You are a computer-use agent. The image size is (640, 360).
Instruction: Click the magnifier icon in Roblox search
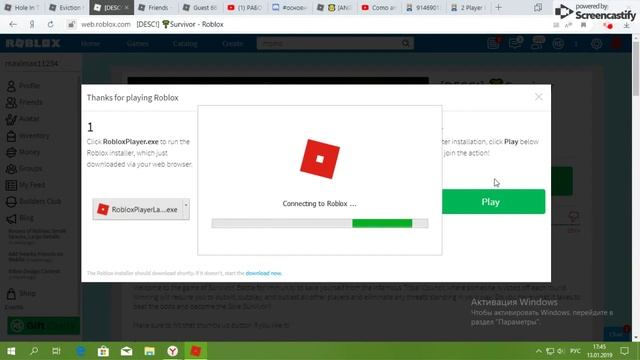pos(406,43)
